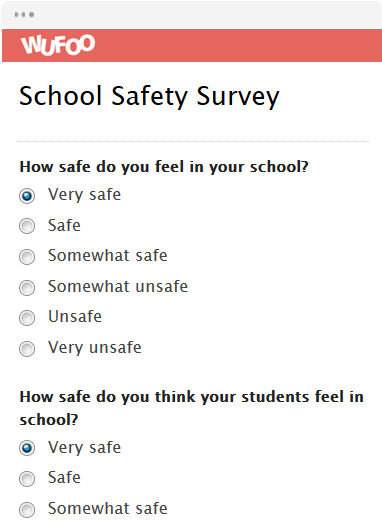The height and width of the screenshot is (527, 382).
Task: Click 'Somewhat safe' label text in first question
Action: 108,255
